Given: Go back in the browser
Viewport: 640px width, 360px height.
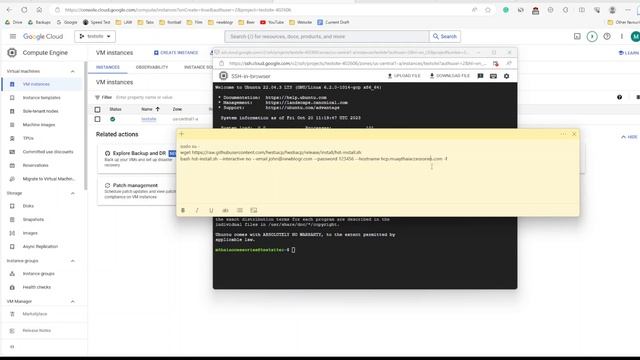Looking at the screenshot, I should (9, 10).
